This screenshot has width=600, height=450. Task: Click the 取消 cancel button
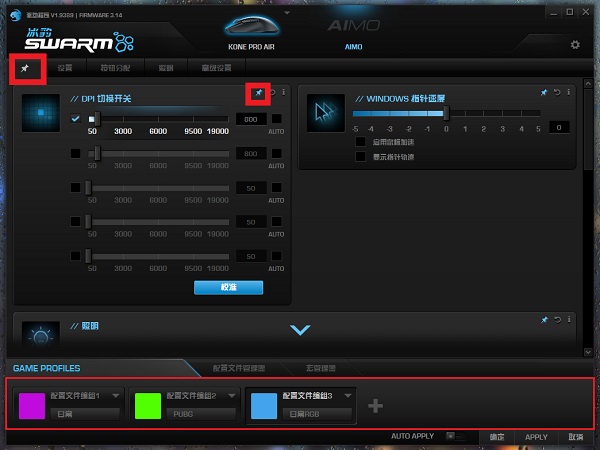[576, 437]
